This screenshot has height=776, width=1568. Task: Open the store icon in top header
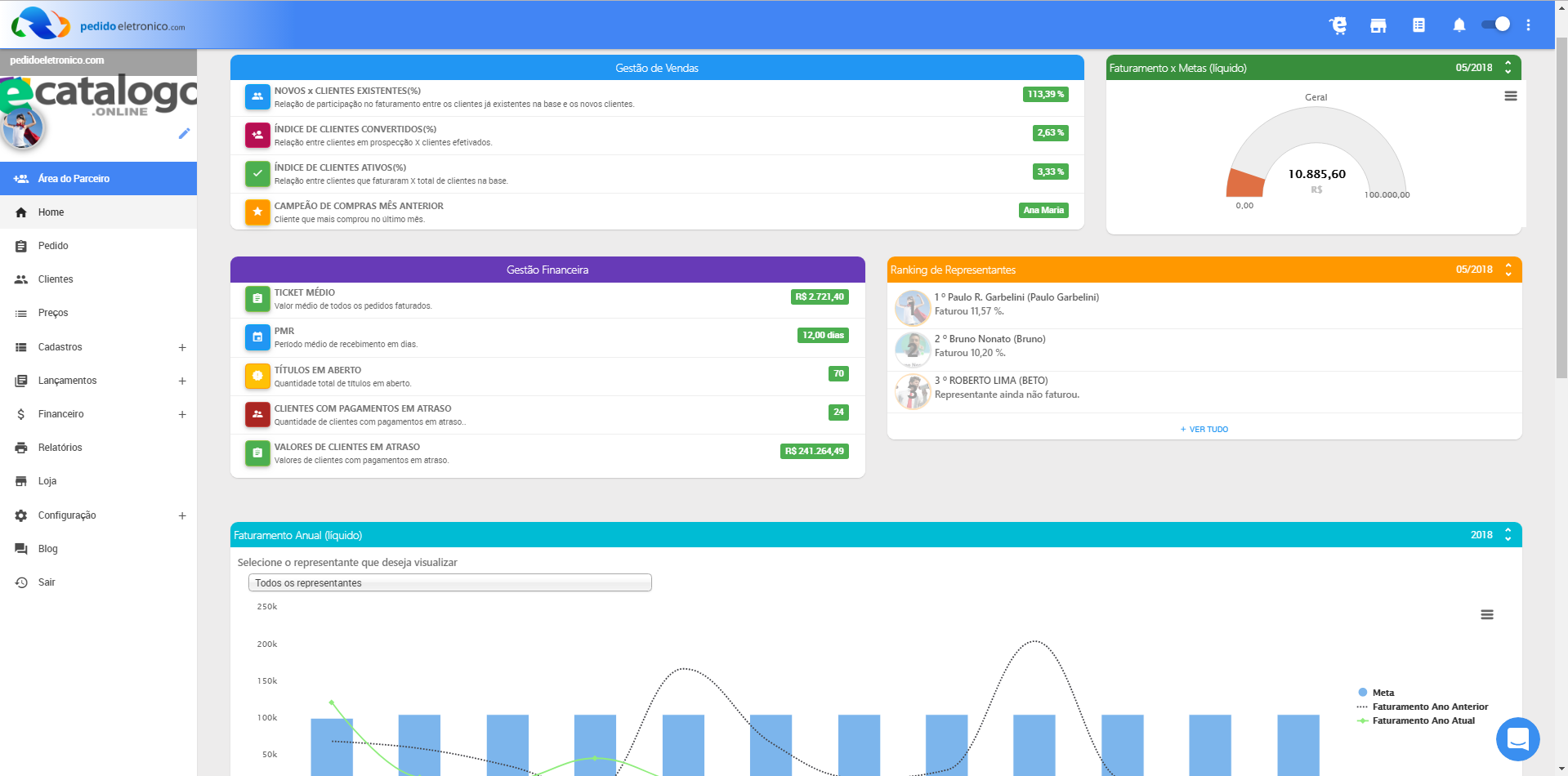(x=1378, y=25)
